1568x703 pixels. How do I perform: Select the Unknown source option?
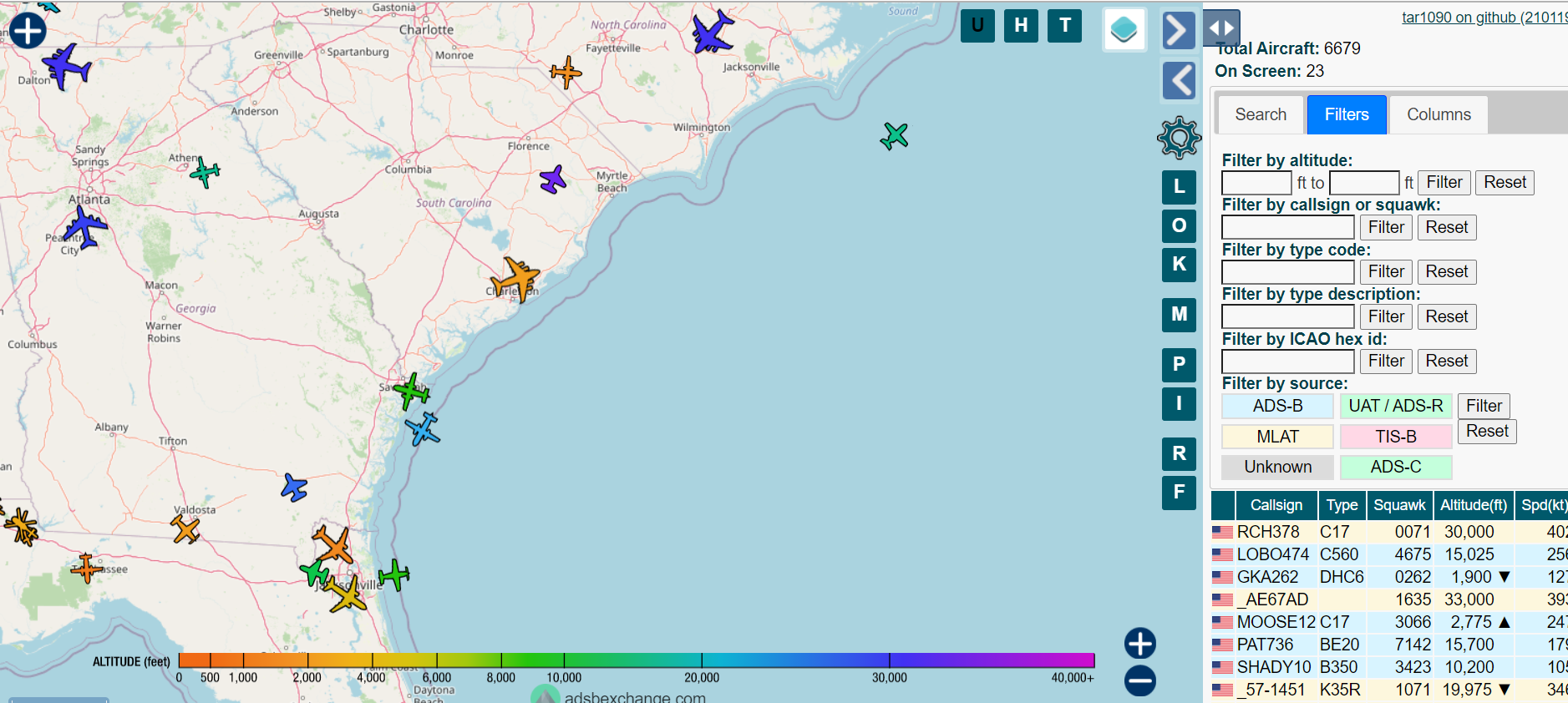click(1277, 467)
